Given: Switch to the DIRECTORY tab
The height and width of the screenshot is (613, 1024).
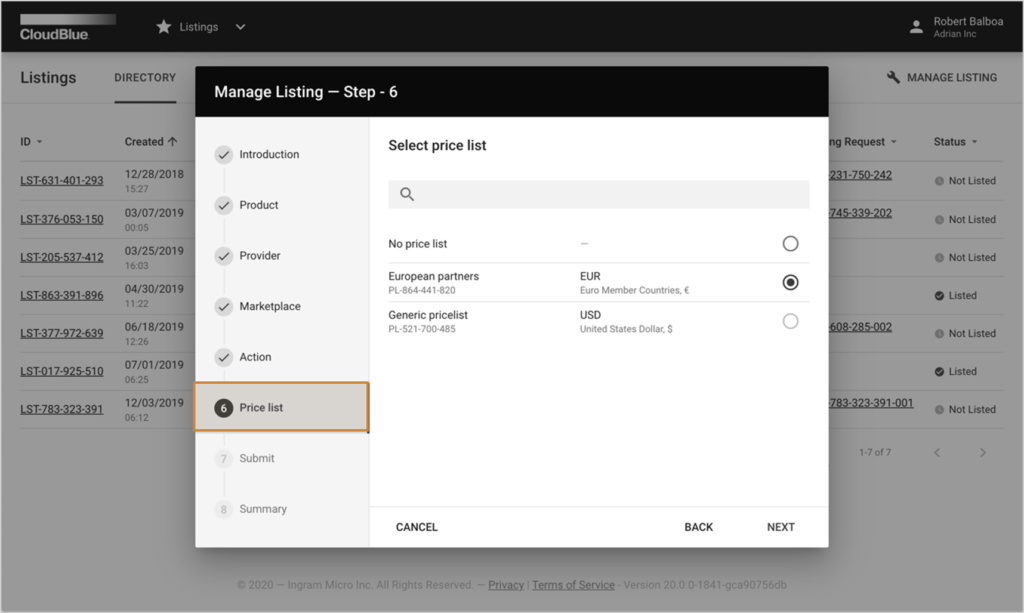Looking at the screenshot, I should coord(144,77).
